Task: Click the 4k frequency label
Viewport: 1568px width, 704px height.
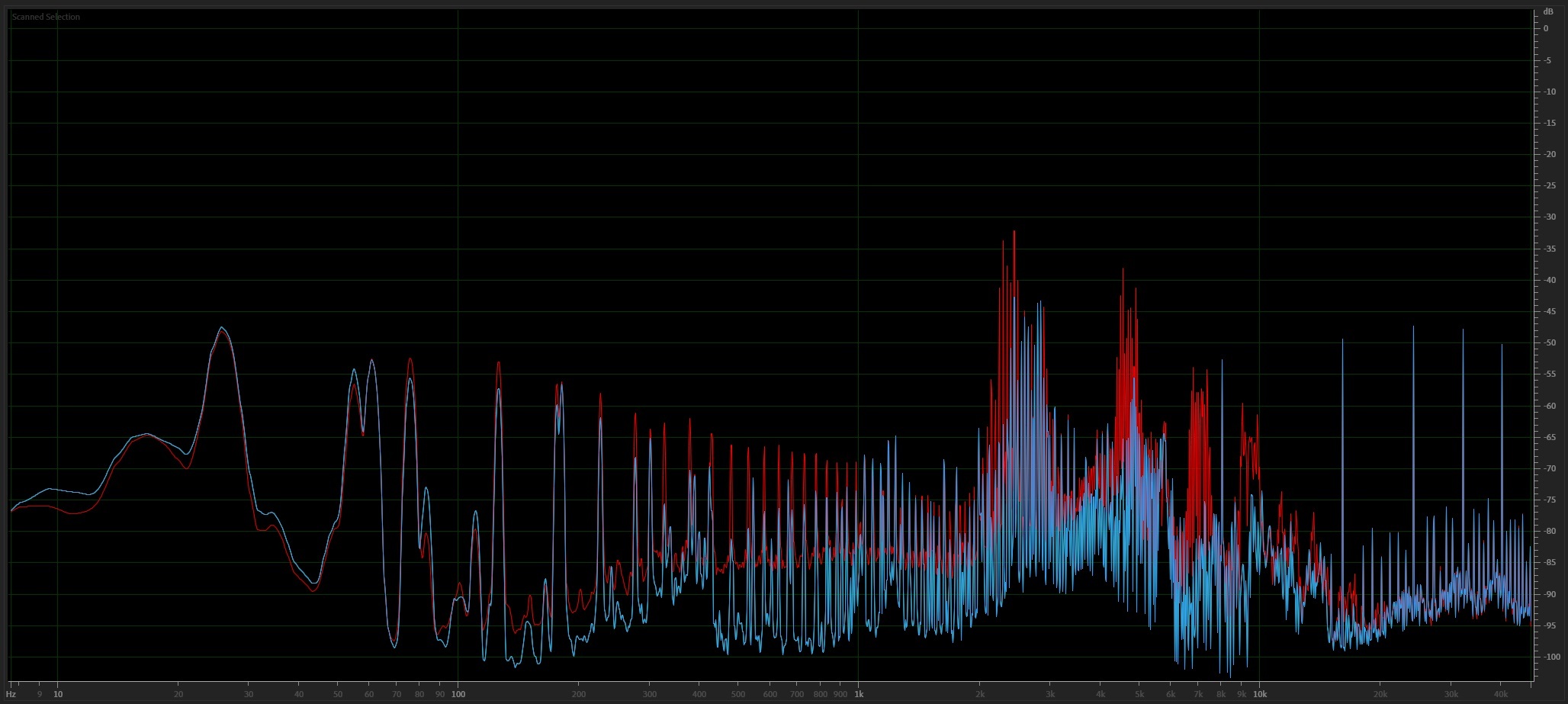Action: (1100, 694)
